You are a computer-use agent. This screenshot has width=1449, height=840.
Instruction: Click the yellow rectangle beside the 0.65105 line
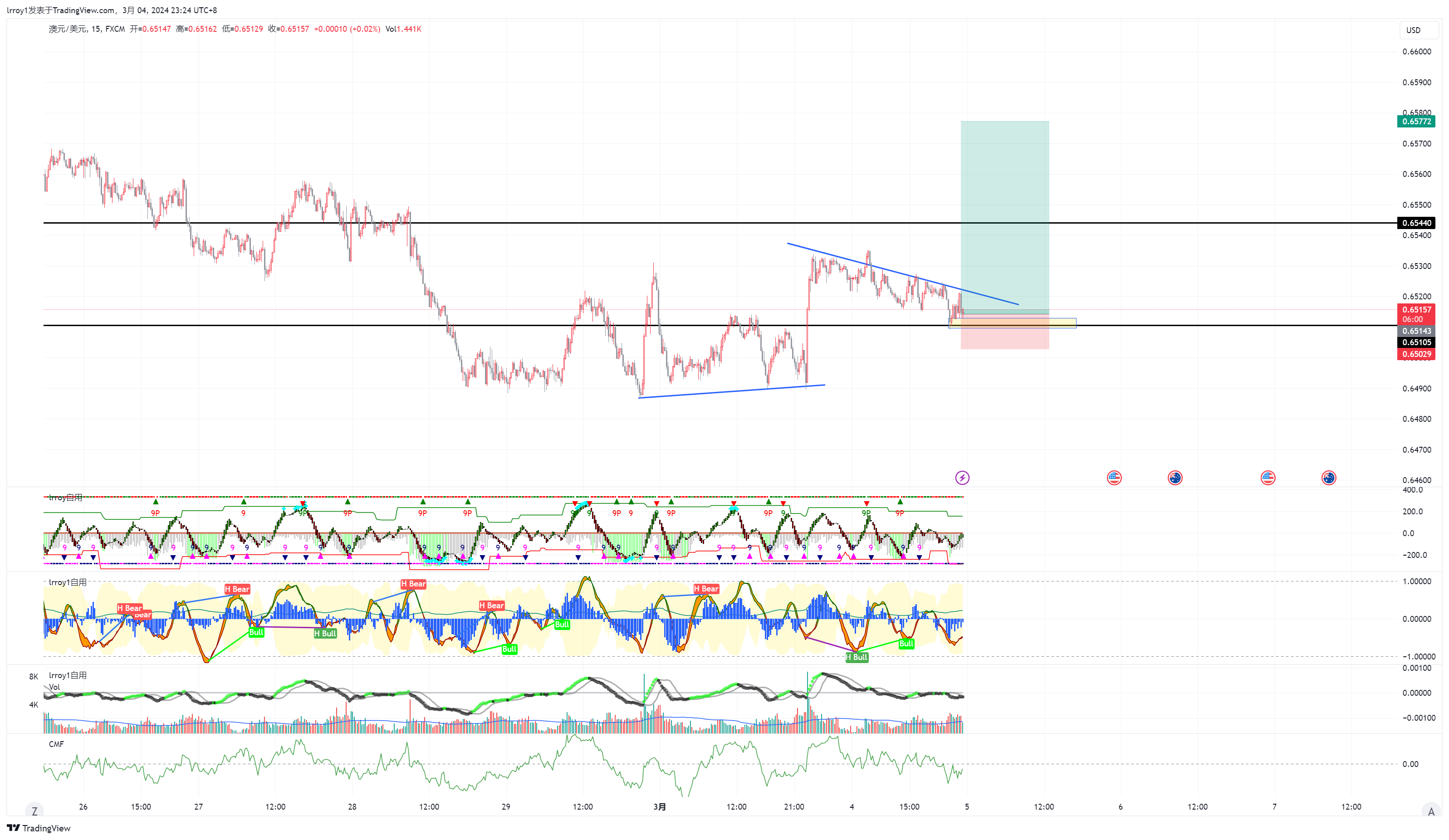[1012, 322]
